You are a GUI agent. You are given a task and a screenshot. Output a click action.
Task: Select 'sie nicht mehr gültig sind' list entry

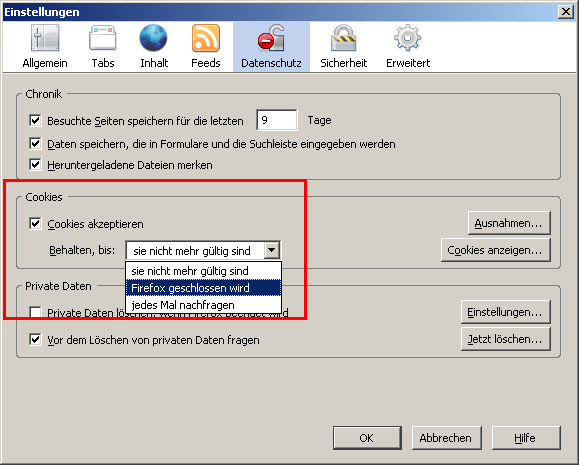tap(203, 271)
